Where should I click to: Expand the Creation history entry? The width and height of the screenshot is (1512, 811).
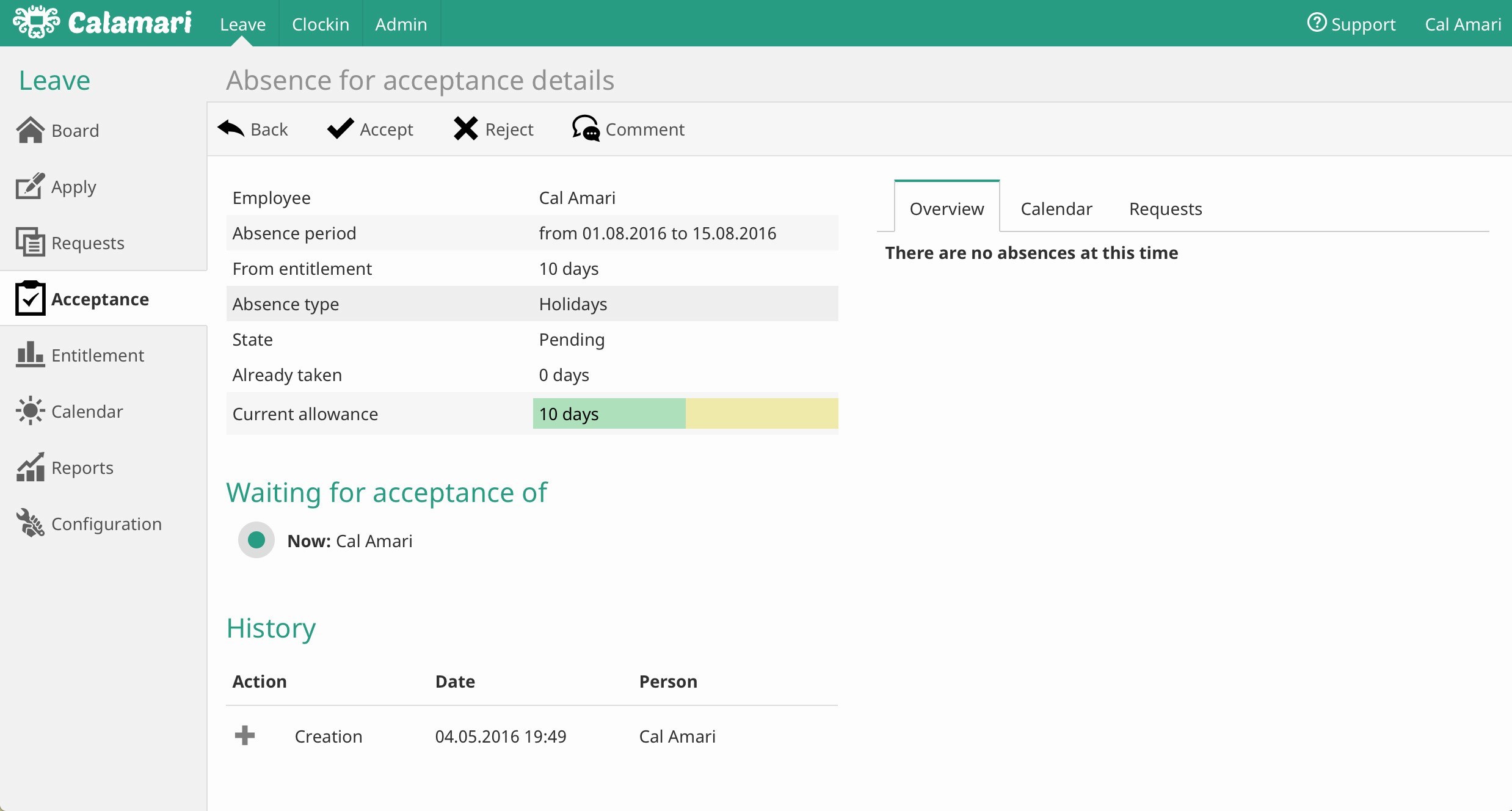pyautogui.click(x=245, y=735)
